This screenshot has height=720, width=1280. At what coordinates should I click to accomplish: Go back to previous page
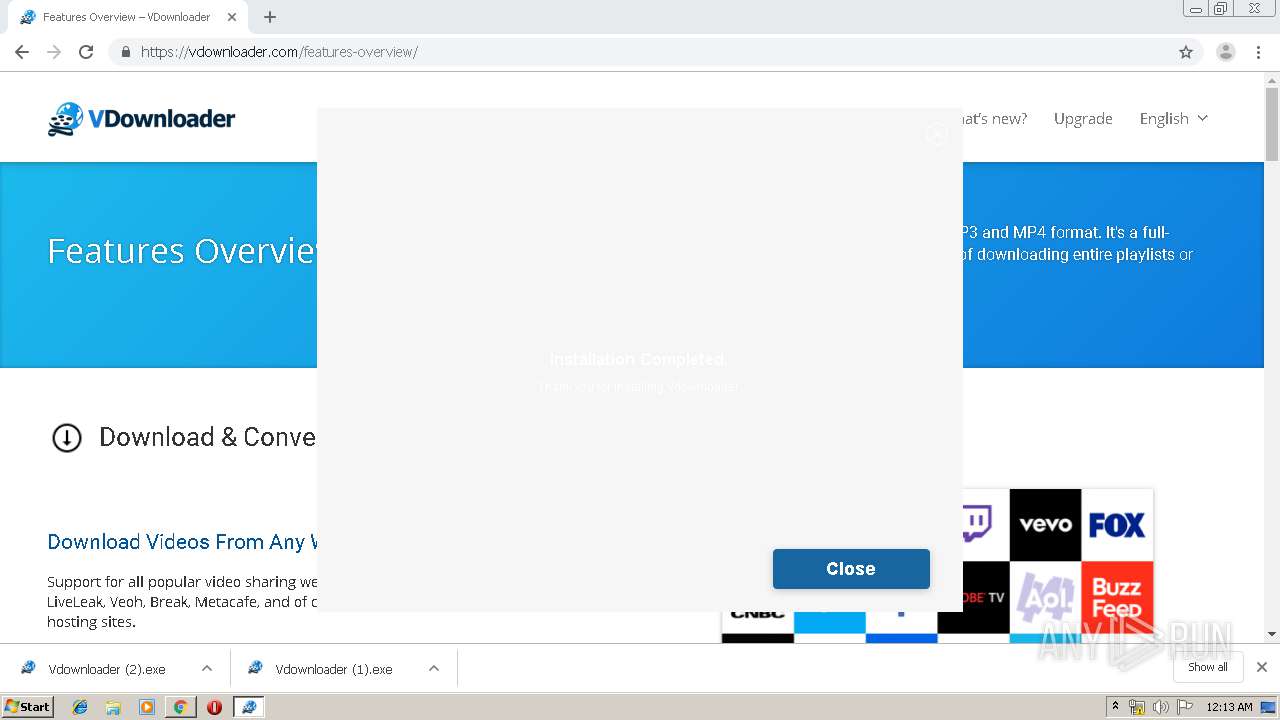(22, 52)
